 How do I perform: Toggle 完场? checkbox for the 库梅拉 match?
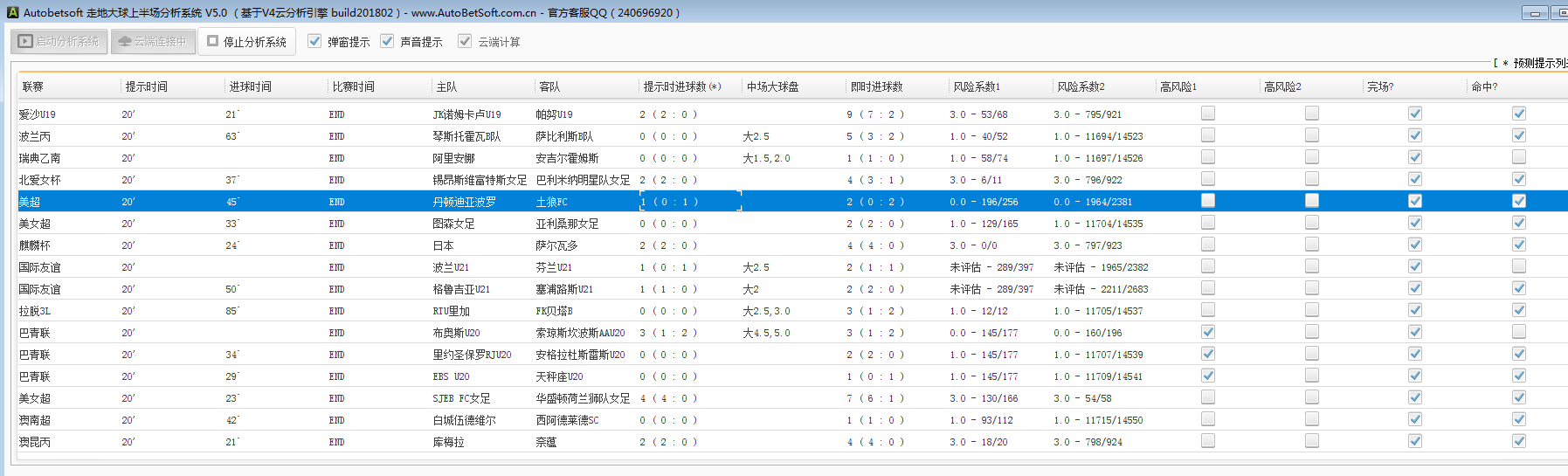(x=1414, y=441)
